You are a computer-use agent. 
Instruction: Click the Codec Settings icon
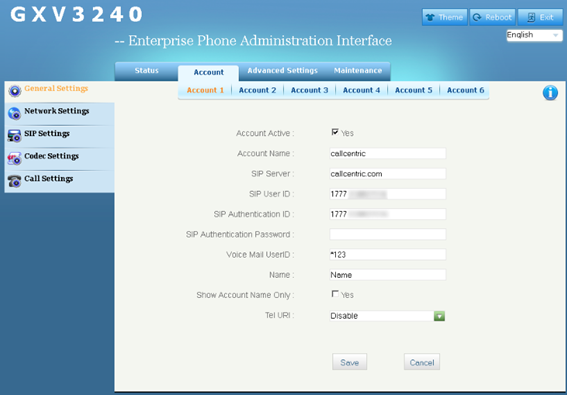point(14,158)
